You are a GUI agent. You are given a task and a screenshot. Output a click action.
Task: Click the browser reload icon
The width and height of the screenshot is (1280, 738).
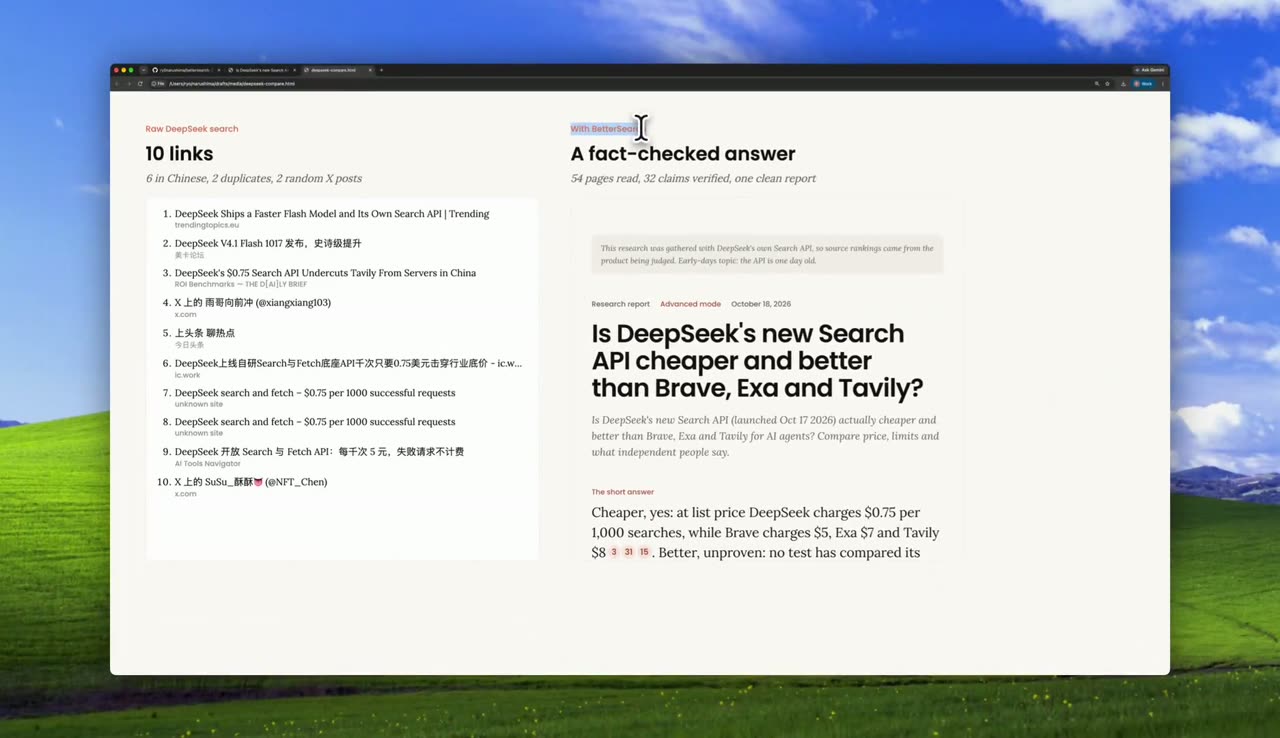140,84
